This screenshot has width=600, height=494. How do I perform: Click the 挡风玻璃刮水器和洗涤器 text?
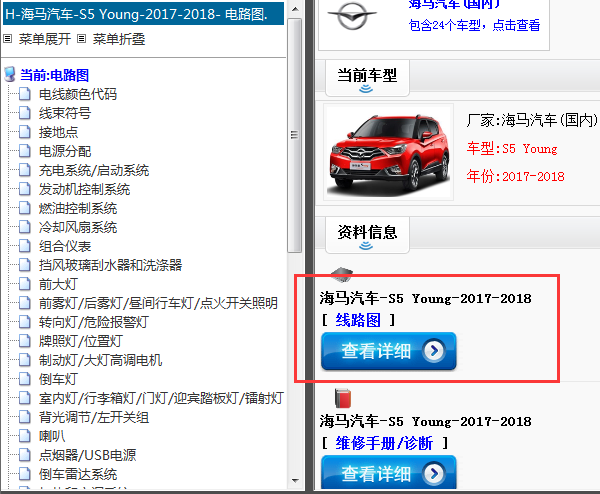[110, 265]
